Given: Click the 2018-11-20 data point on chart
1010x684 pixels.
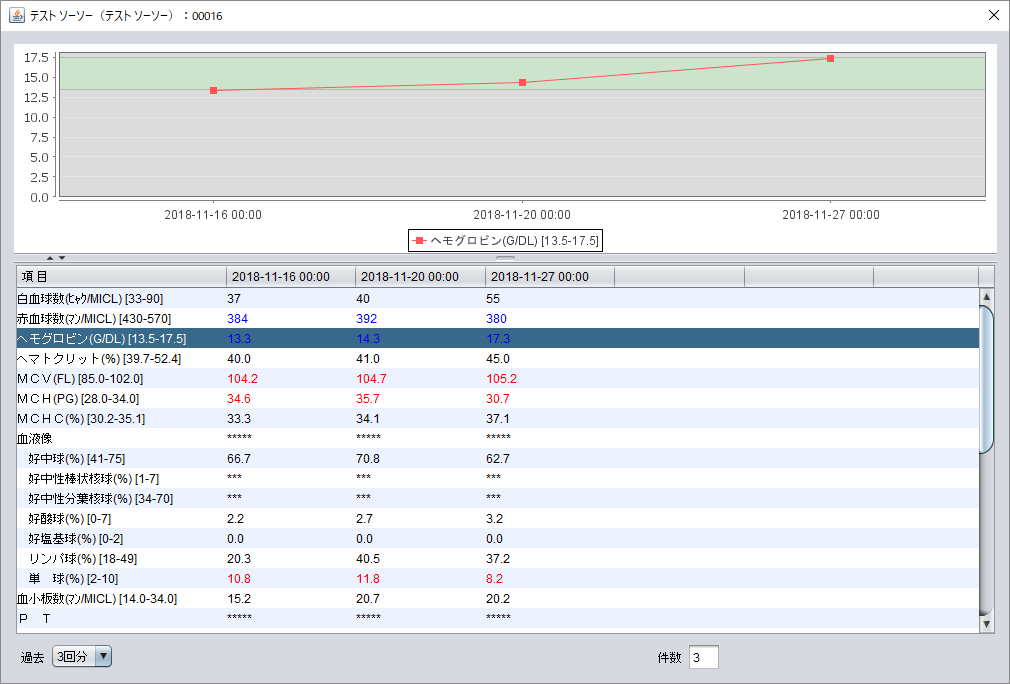Looking at the screenshot, I should click(x=522, y=82).
